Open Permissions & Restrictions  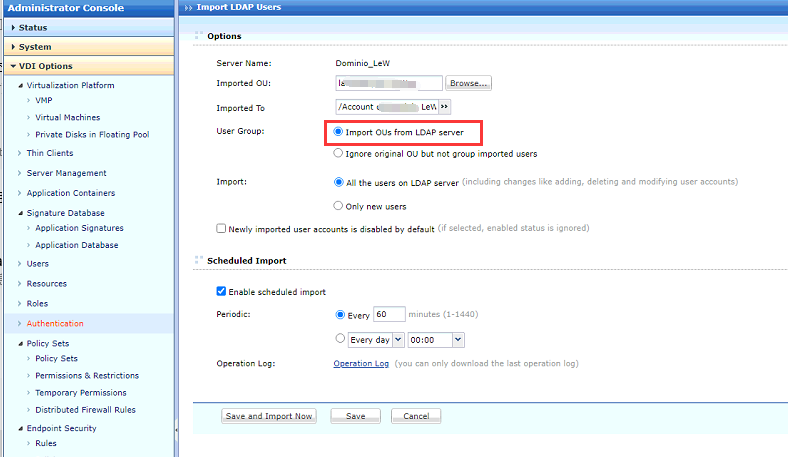(x=87, y=376)
